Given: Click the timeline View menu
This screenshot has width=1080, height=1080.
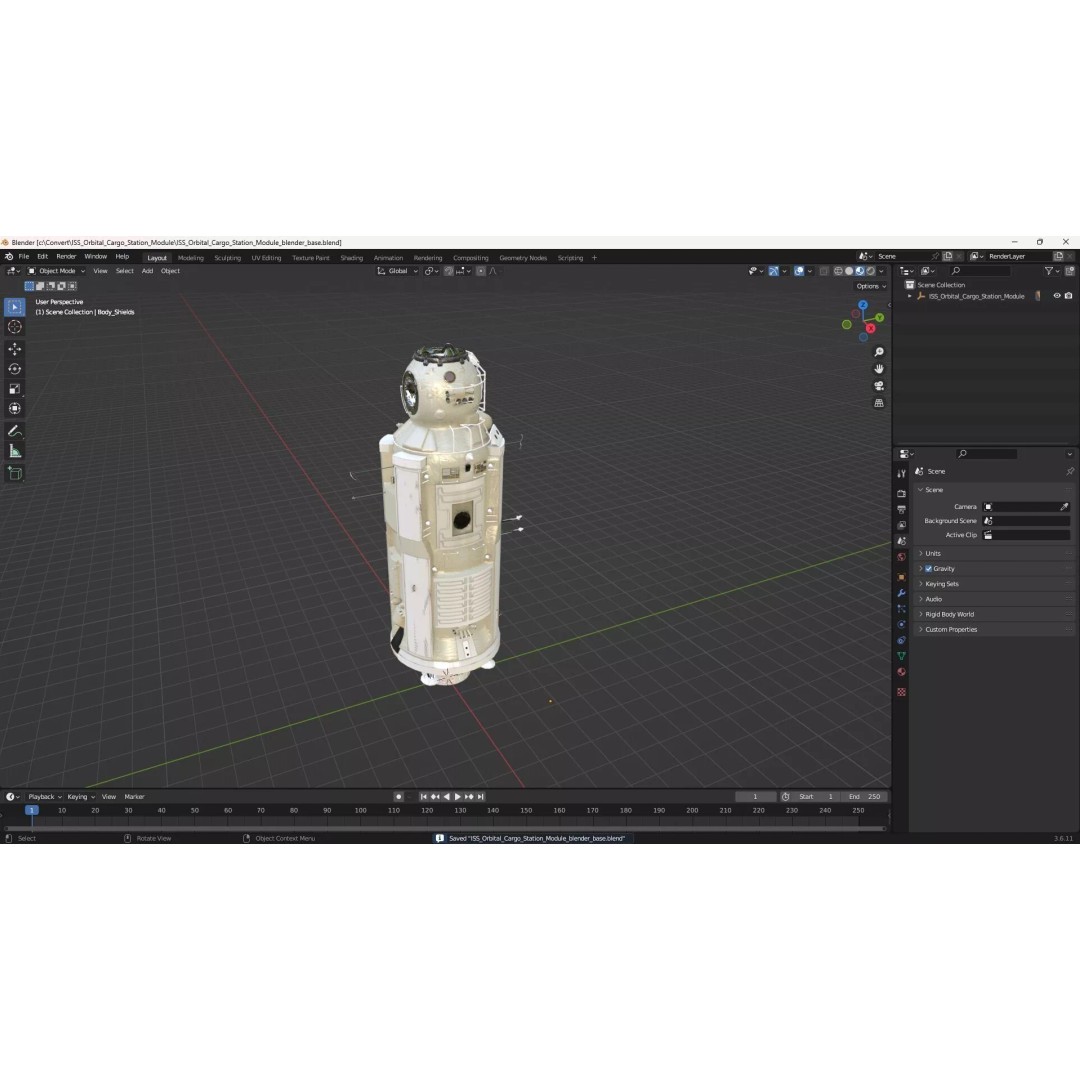Looking at the screenshot, I should point(109,797).
